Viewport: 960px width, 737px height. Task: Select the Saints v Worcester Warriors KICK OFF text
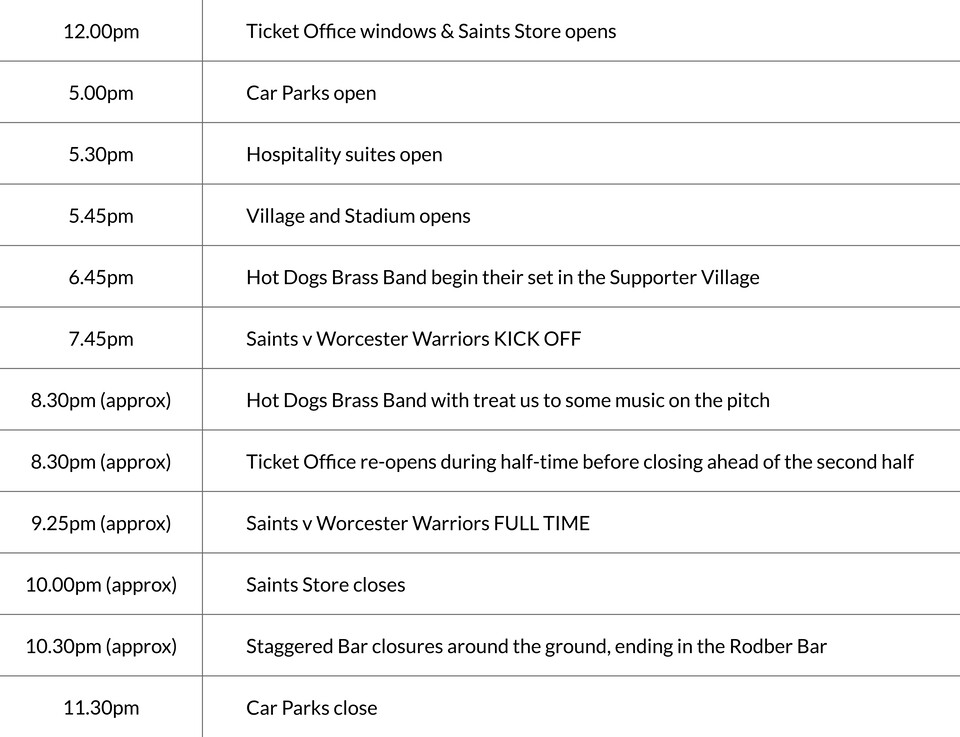point(413,339)
